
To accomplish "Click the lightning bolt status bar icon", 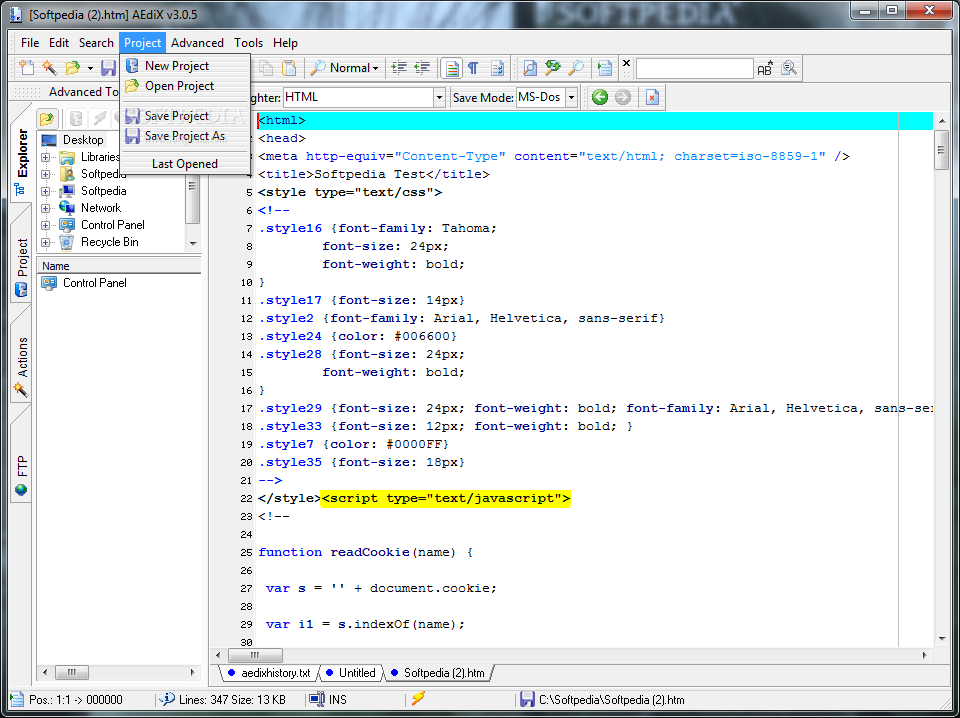I will (418, 699).
